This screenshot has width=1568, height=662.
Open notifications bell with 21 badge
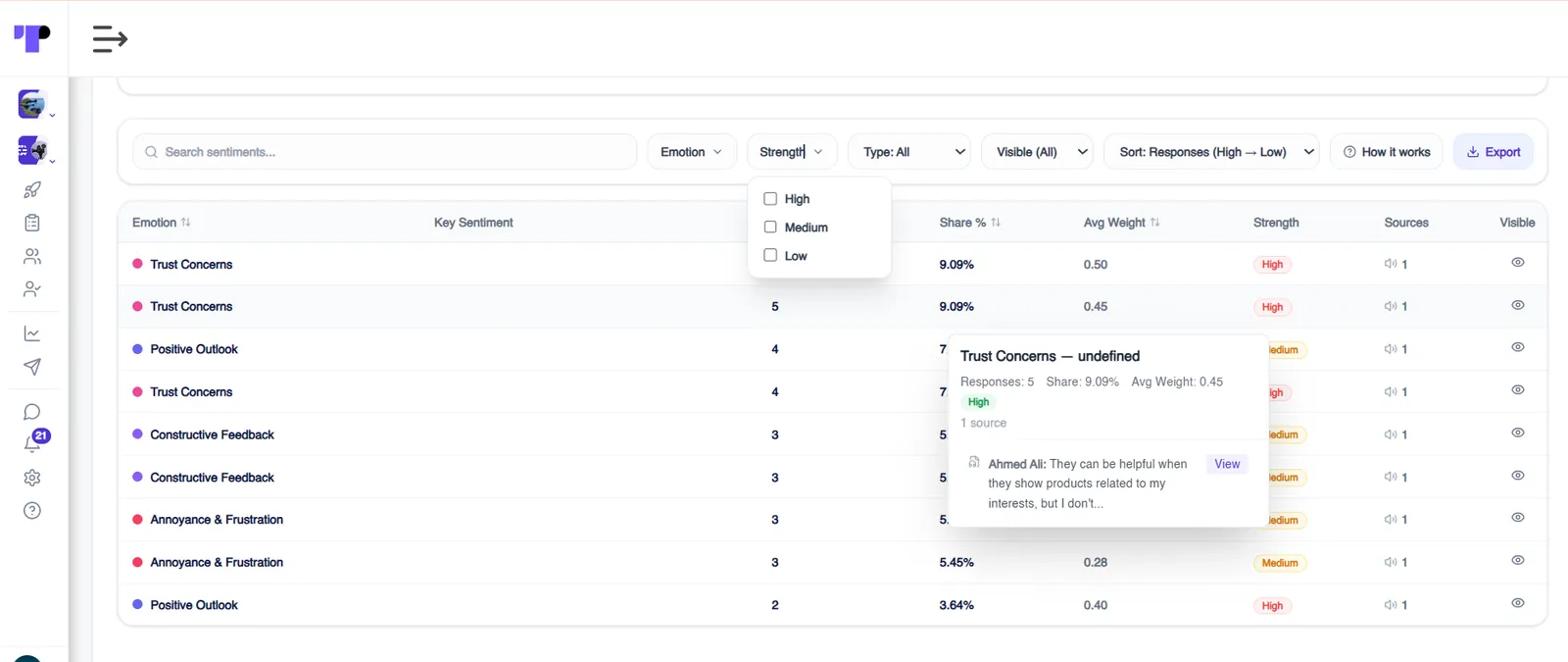click(x=34, y=441)
